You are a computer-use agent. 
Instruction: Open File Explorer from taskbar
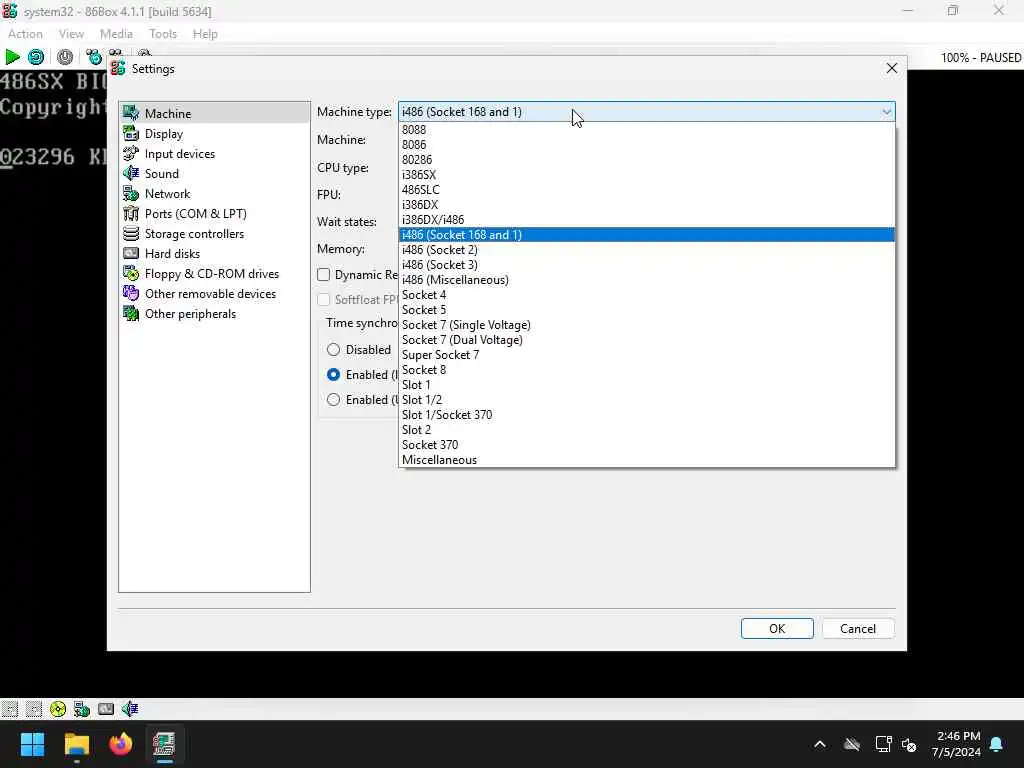[76, 744]
